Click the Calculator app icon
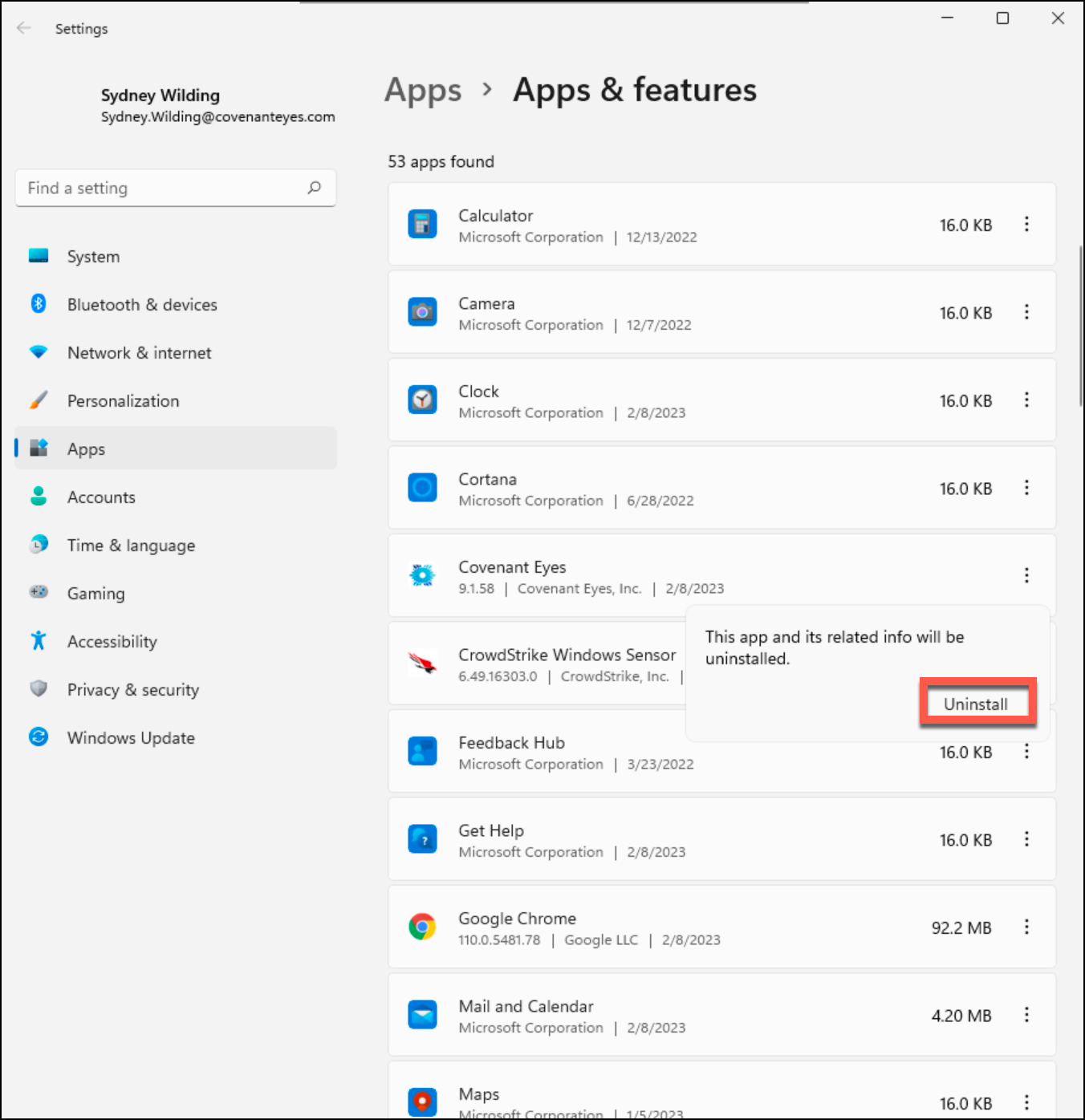Screen dimensions: 1085x1120 (422, 224)
